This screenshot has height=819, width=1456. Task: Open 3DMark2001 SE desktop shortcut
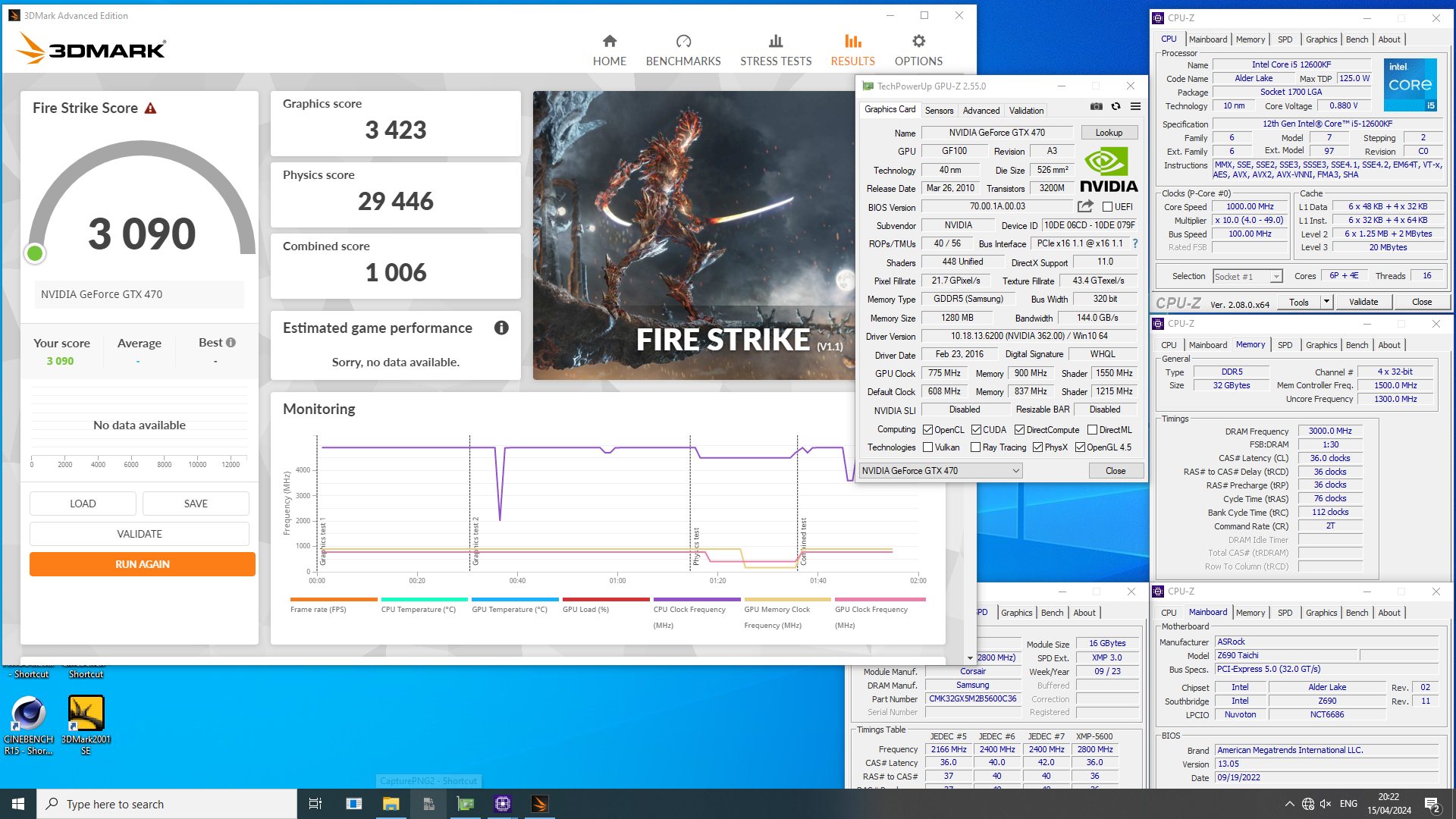(86, 725)
